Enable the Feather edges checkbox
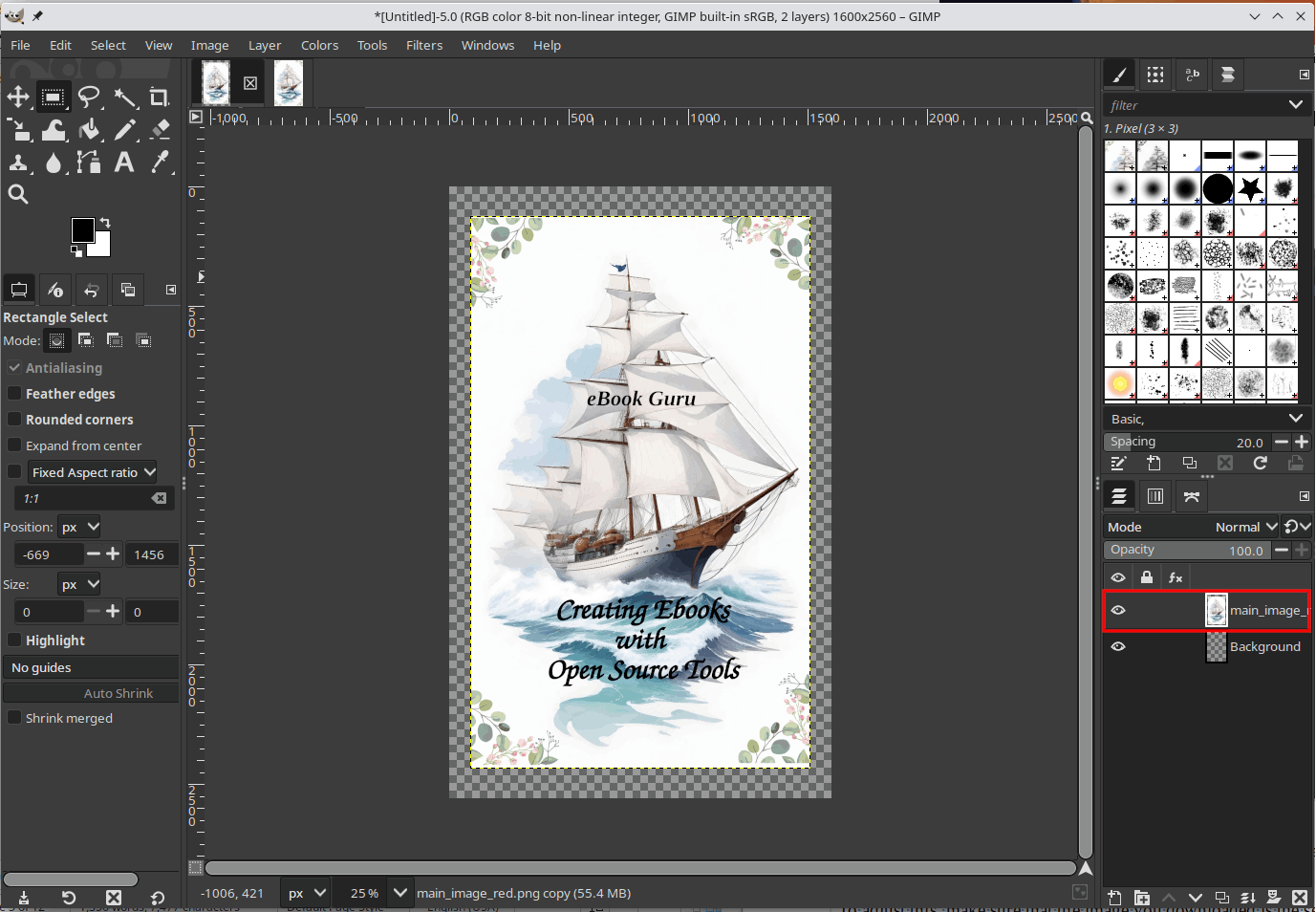The width and height of the screenshot is (1316, 912). tap(14, 394)
